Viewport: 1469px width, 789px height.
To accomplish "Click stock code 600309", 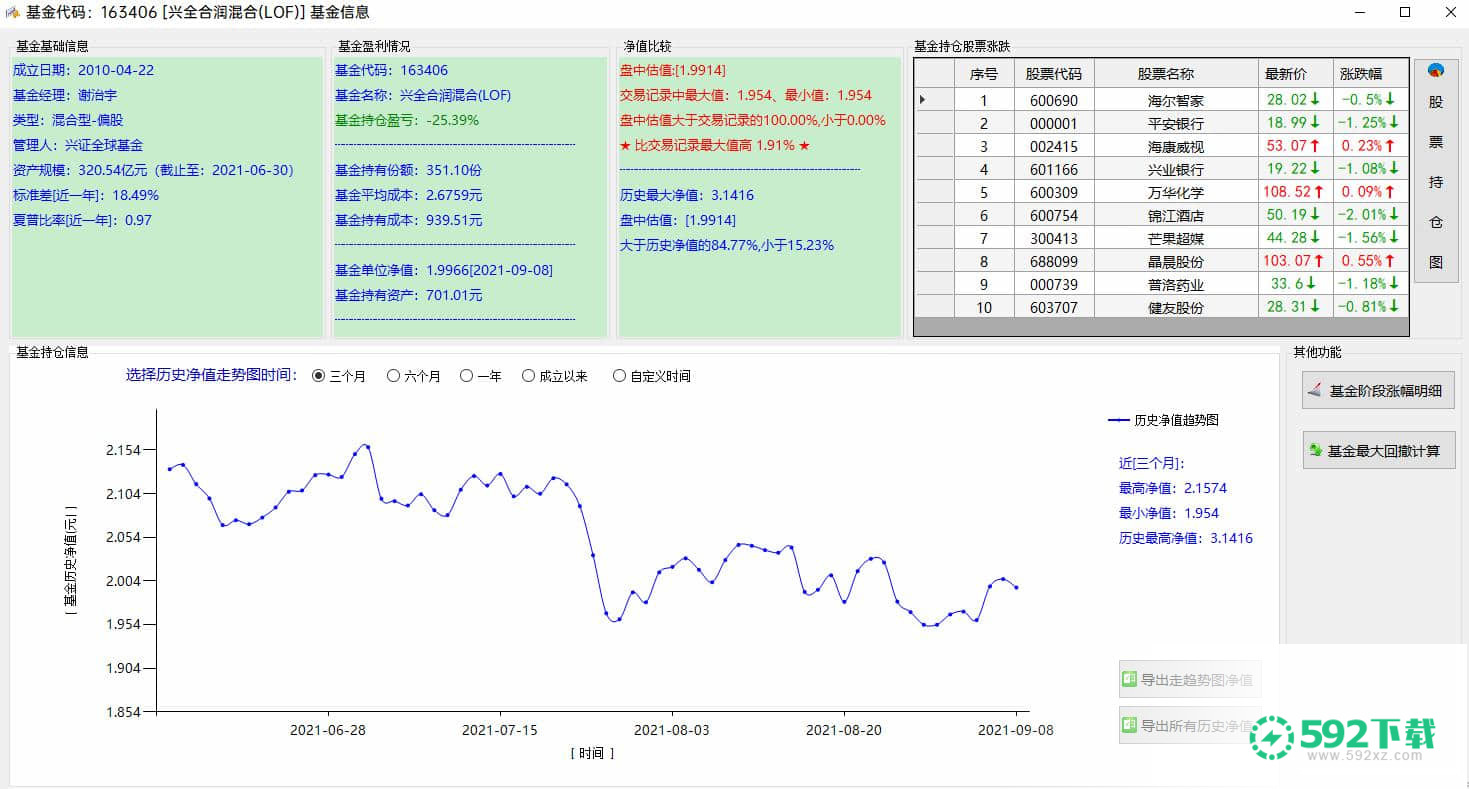I will (1054, 192).
